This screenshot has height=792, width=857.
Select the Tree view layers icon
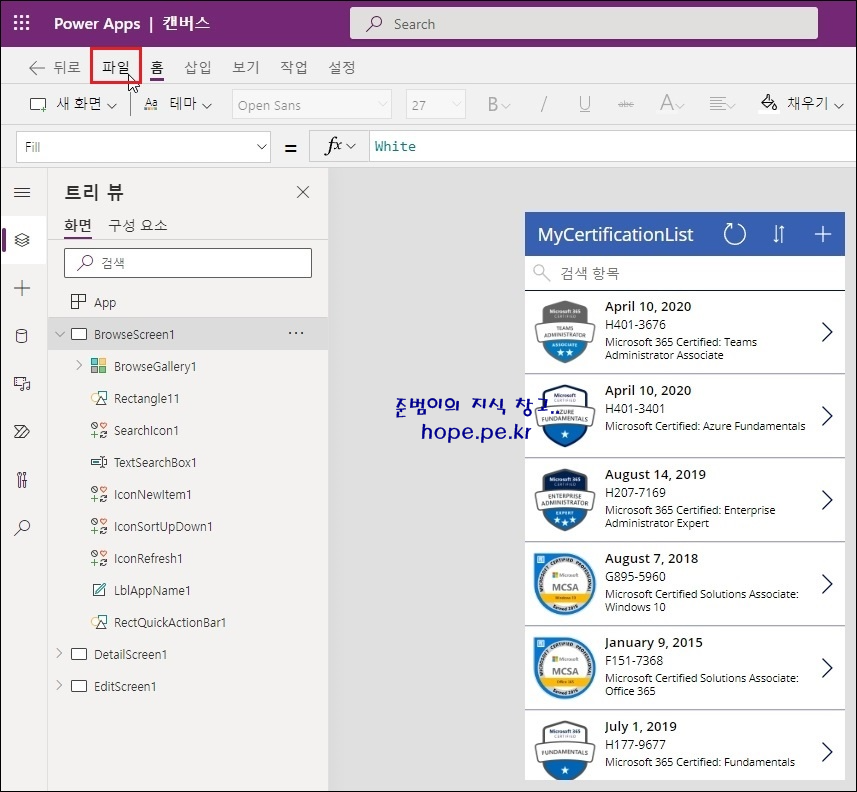pos(22,240)
